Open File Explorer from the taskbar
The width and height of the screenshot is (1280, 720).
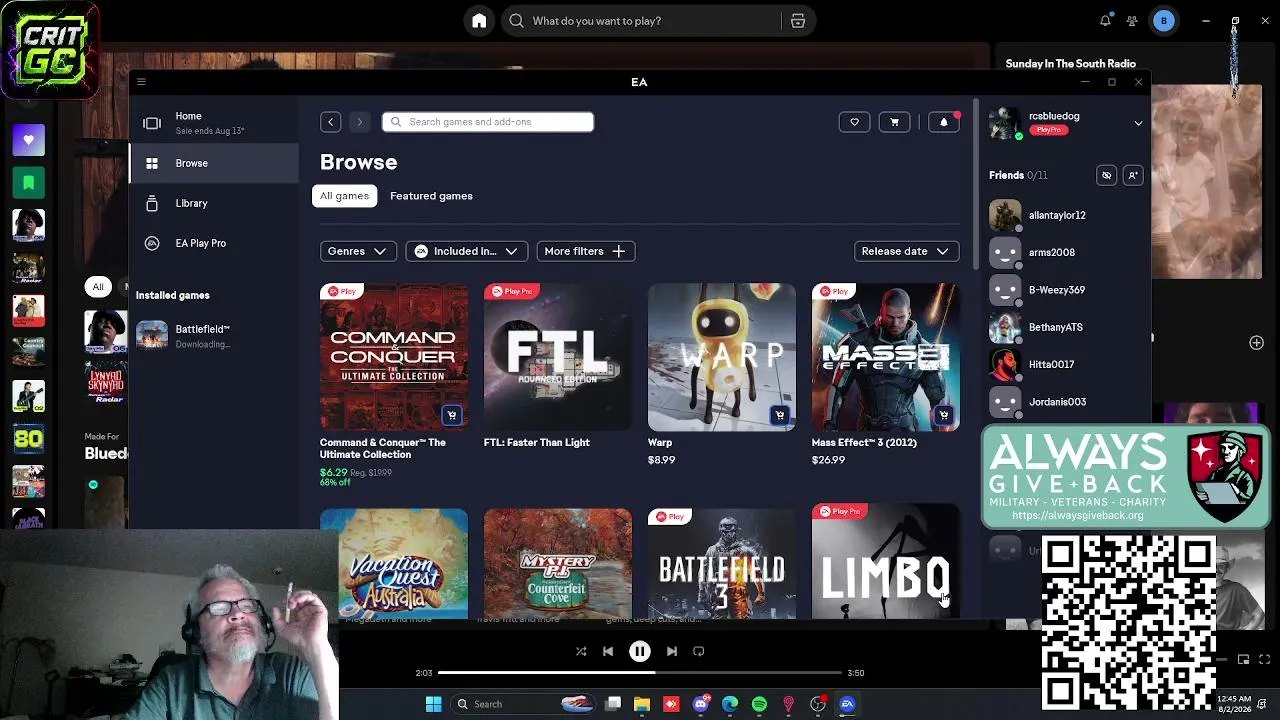coord(642,704)
